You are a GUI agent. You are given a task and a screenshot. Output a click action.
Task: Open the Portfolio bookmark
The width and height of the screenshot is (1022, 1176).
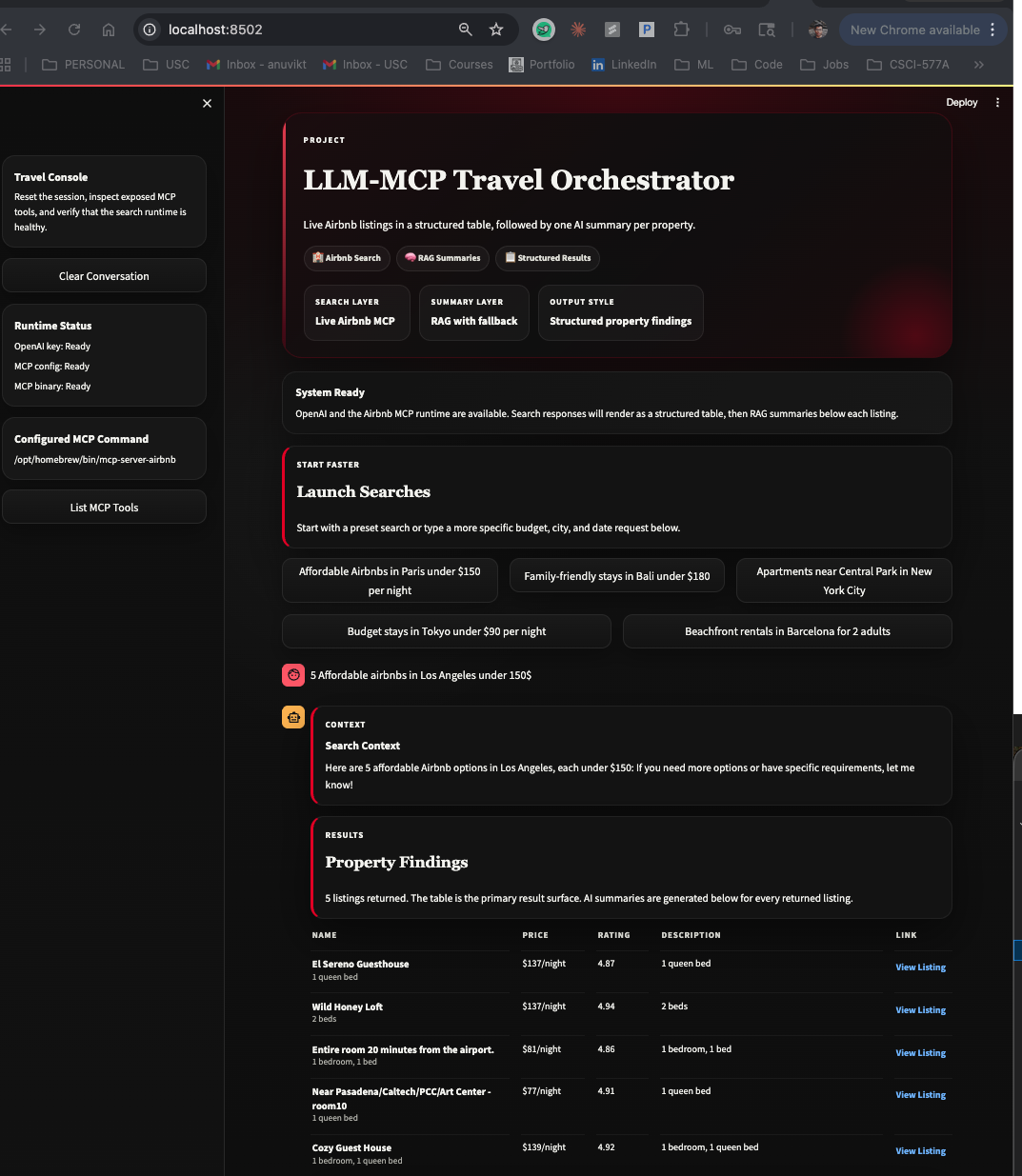pyautogui.click(x=542, y=65)
